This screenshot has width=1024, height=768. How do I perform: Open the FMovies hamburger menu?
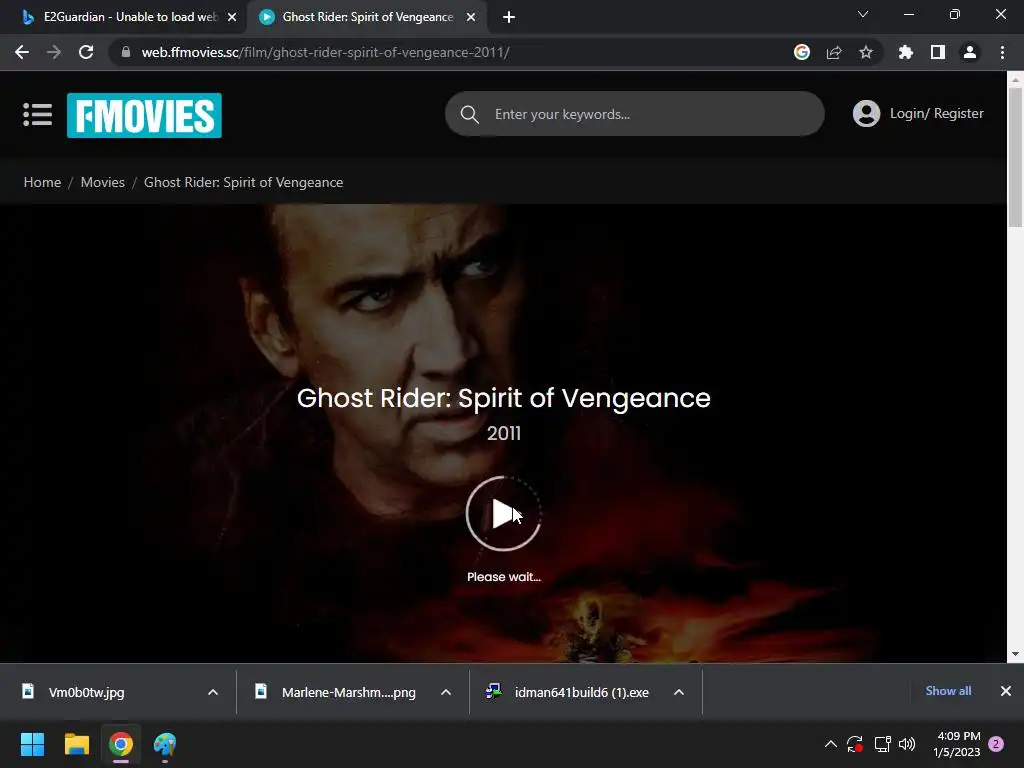37,114
